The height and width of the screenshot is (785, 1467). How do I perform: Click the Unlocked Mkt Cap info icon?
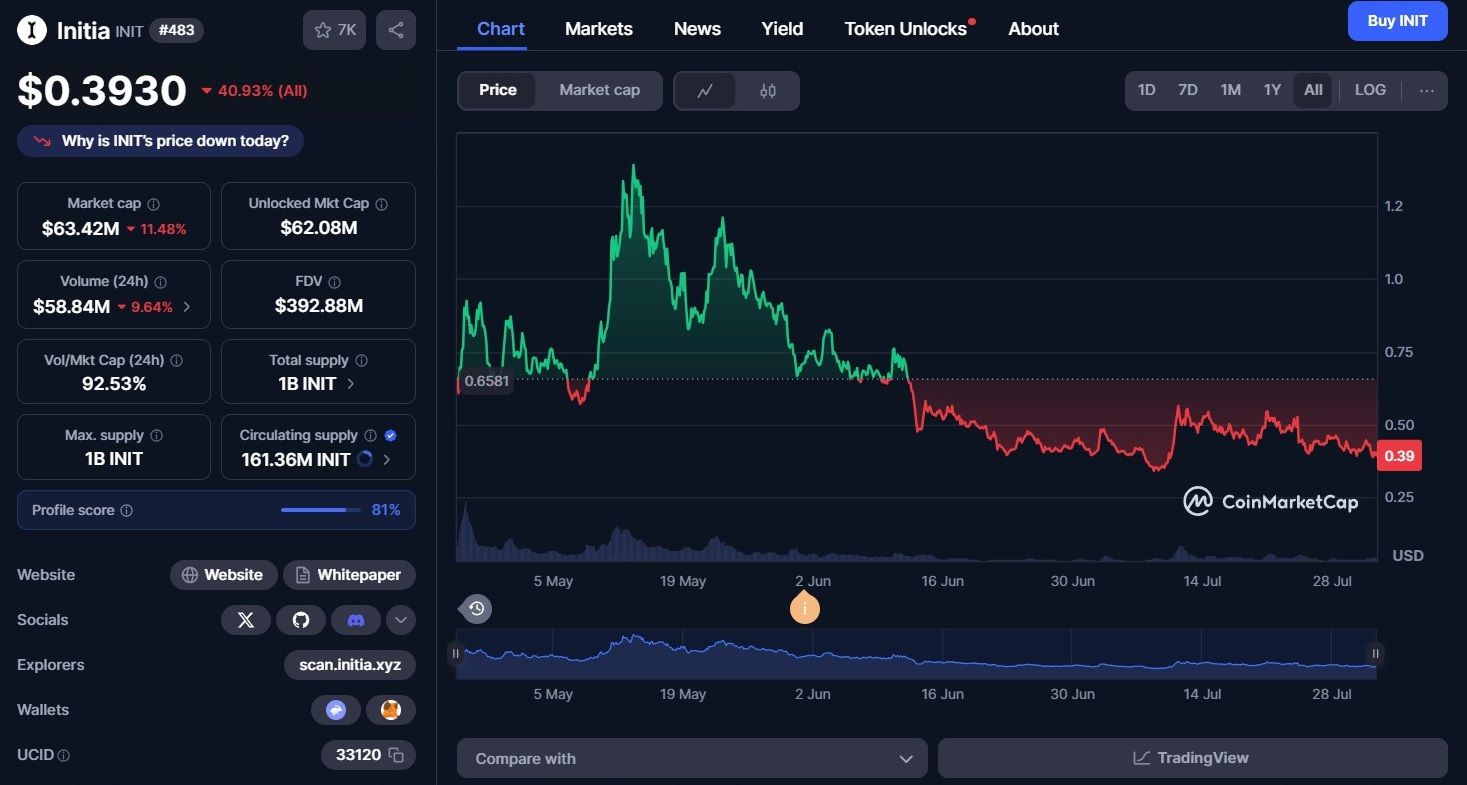pyautogui.click(x=381, y=204)
